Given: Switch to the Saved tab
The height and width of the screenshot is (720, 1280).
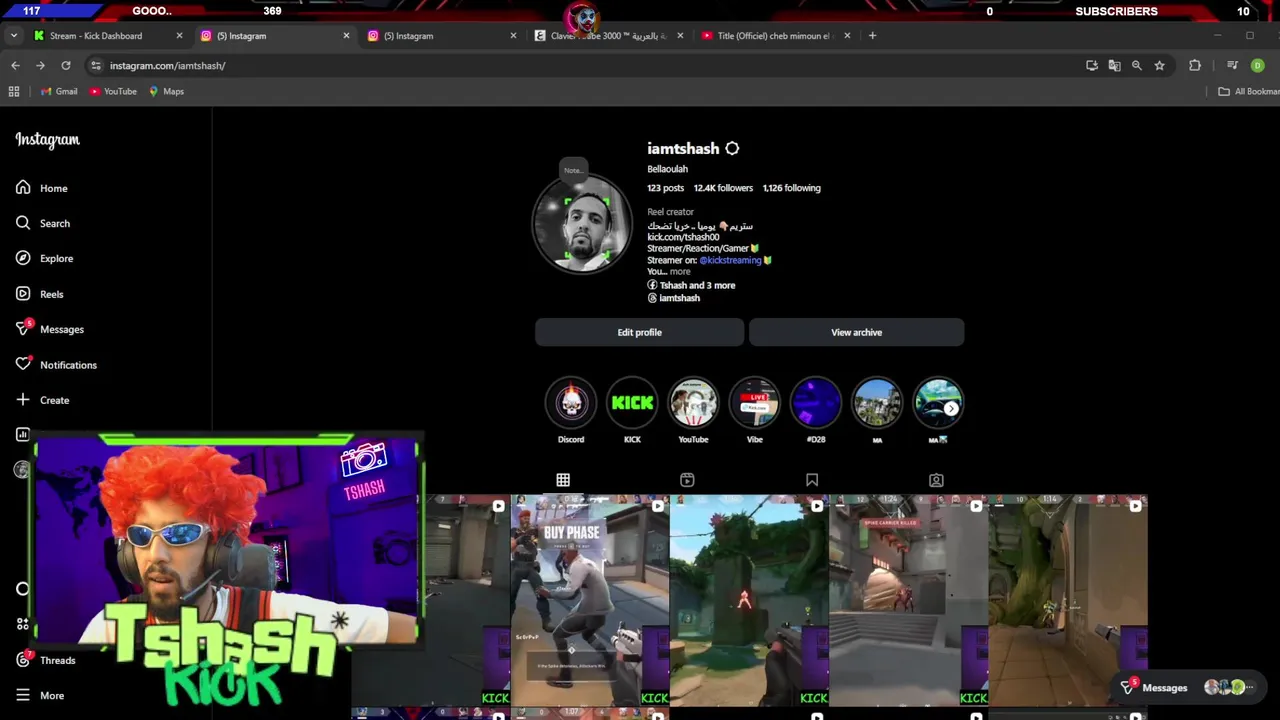Looking at the screenshot, I should (x=812, y=480).
